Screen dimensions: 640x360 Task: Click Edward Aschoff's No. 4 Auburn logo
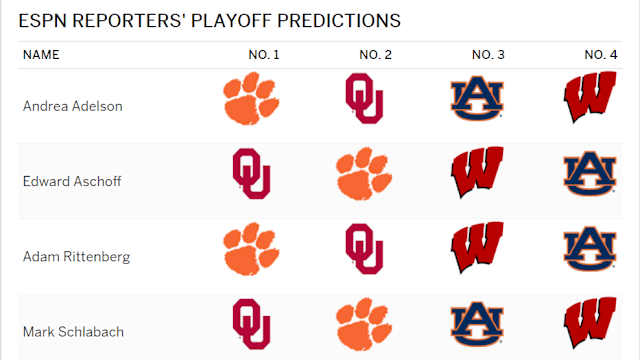point(590,173)
